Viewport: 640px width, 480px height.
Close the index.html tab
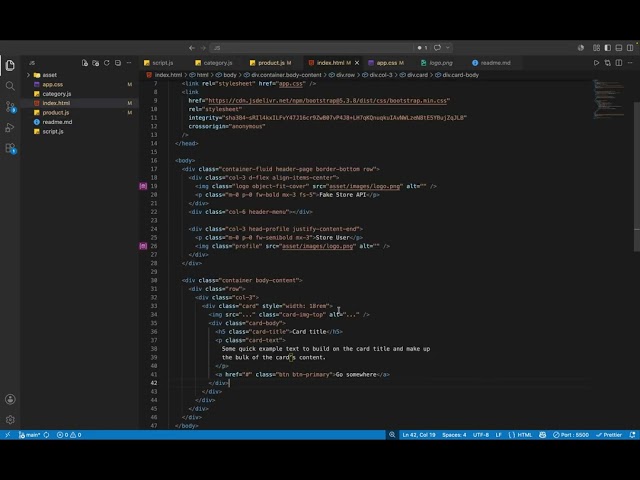click(357, 63)
